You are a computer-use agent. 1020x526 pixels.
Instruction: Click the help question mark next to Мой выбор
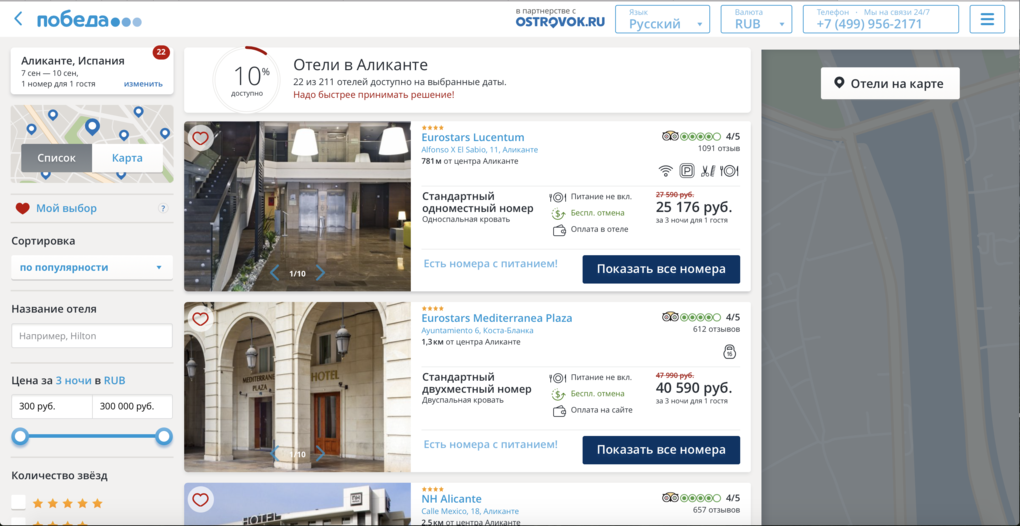pos(163,209)
